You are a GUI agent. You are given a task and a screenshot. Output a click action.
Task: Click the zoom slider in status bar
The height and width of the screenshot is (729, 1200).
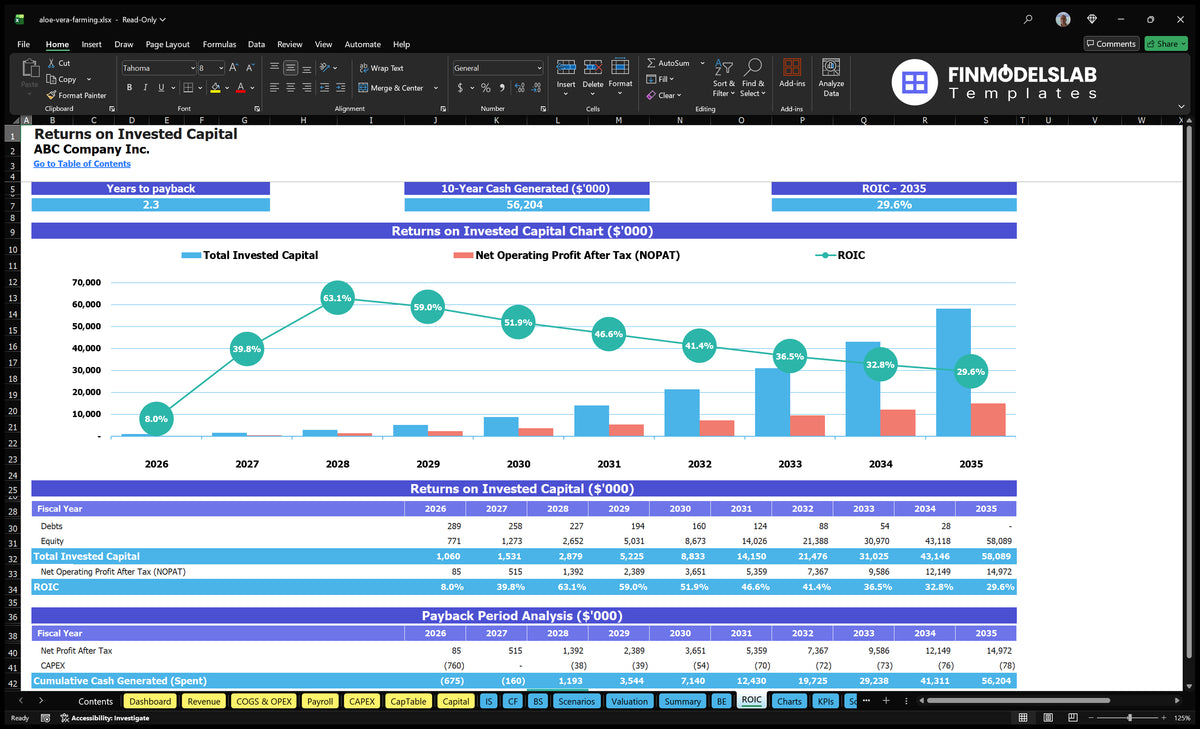(x=1131, y=718)
